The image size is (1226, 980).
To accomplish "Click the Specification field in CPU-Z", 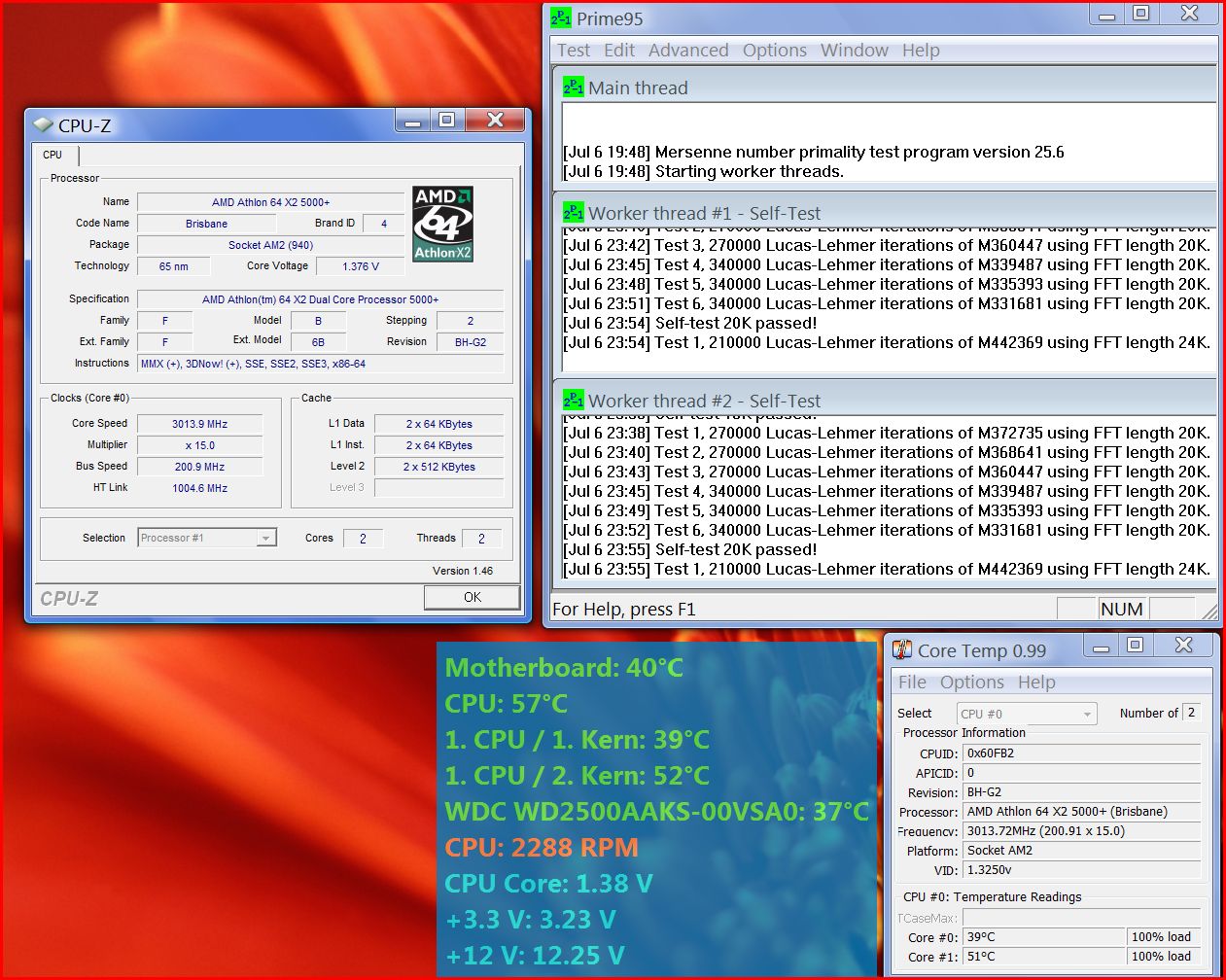I will coord(320,299).
